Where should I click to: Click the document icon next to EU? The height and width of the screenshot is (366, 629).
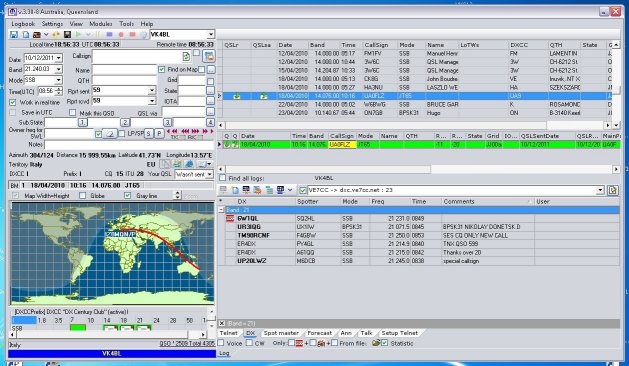(x=165, y=164)
